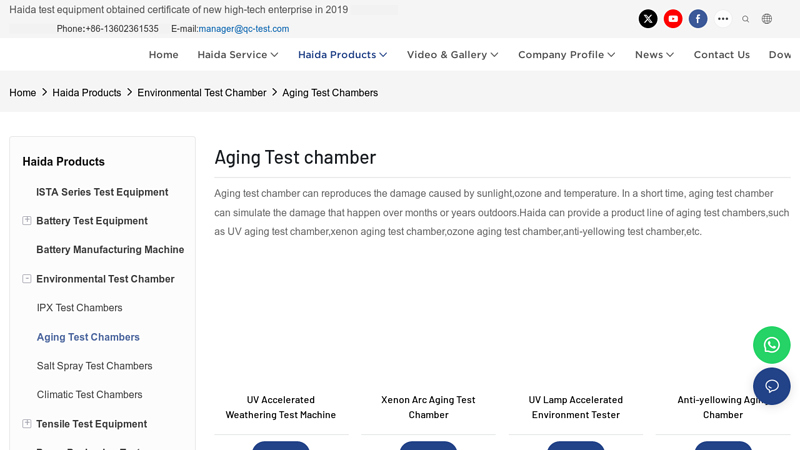Viewport: 800px width, 450px height.
Task: Open the Facebook page icon
Action: [698, 19]
